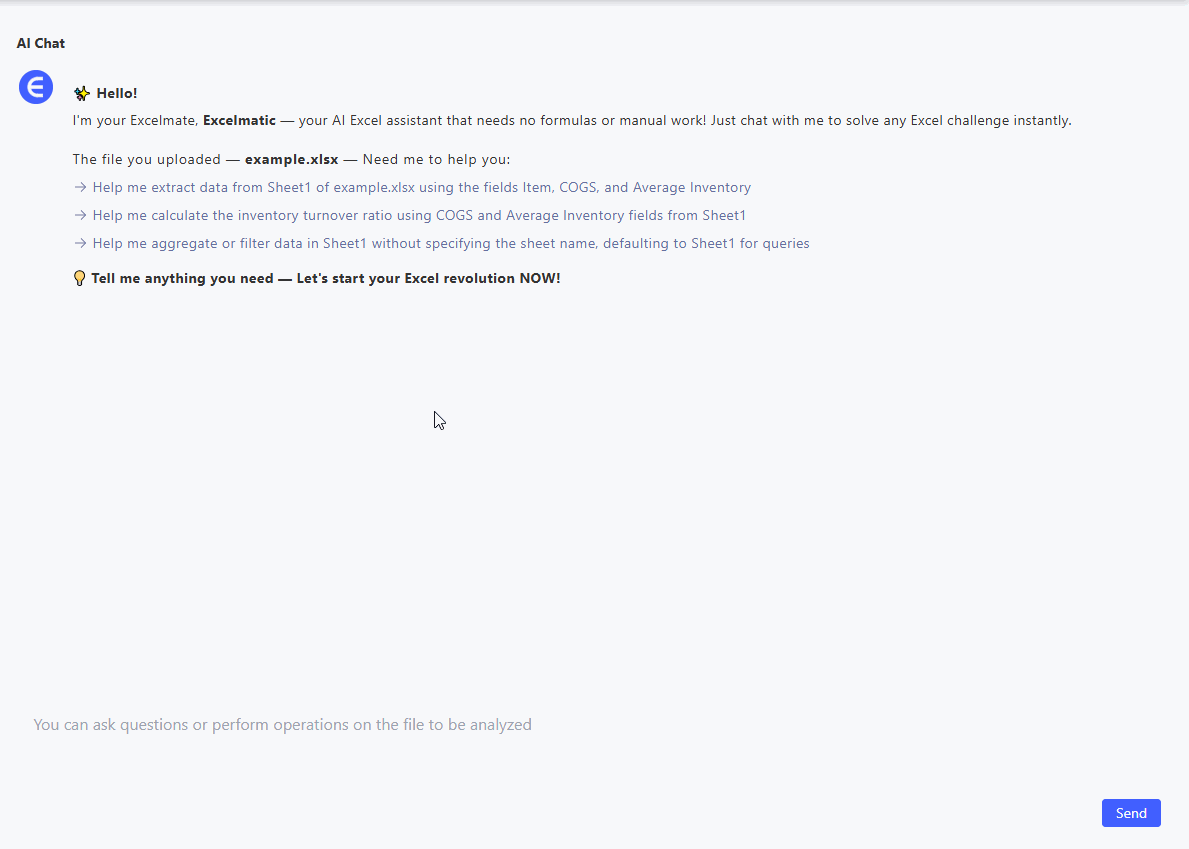Click "Need me to help you:" text
1189x849 pixels.
pos(436,159)
